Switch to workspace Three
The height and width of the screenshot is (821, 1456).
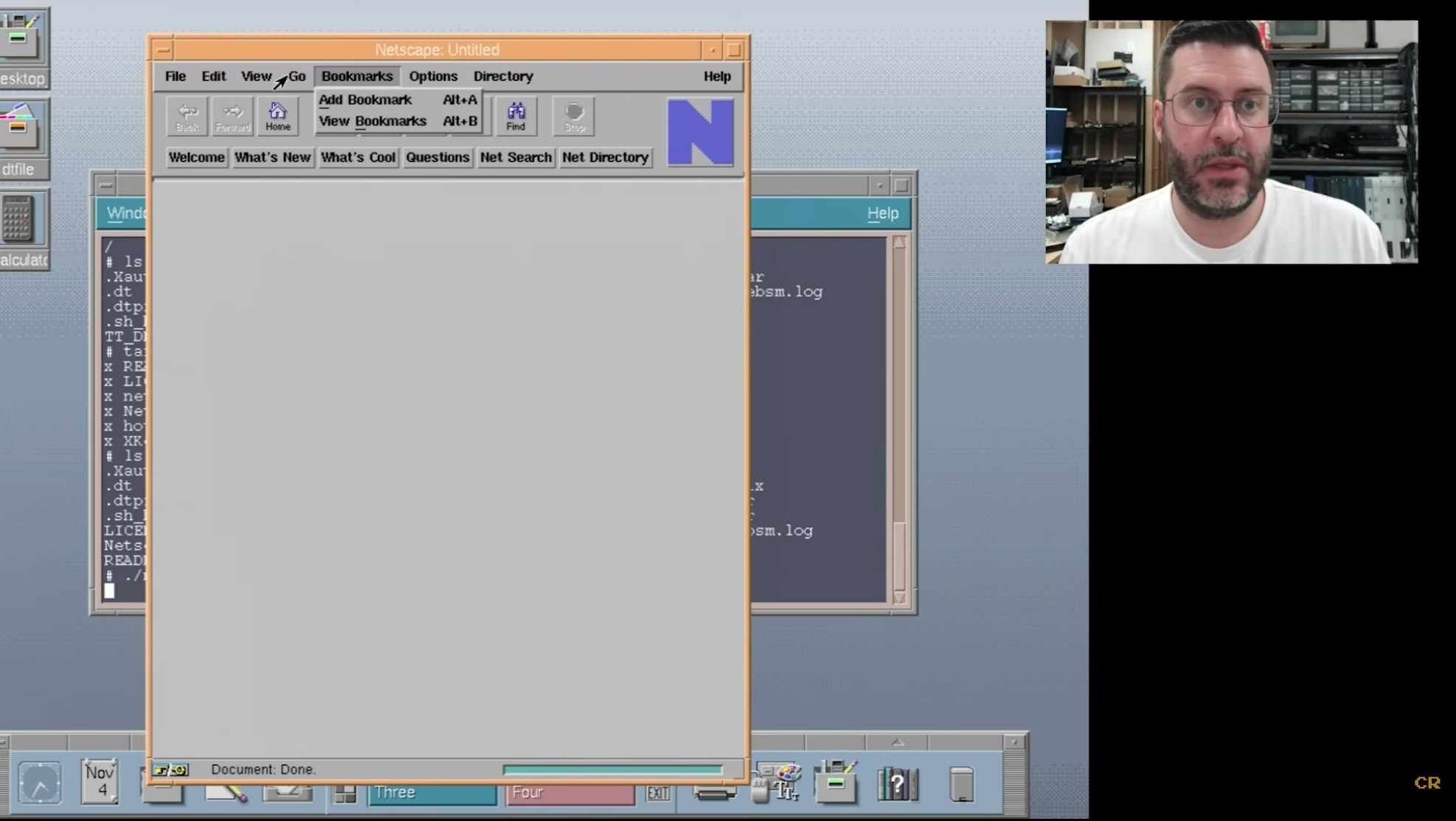click(433, 793)
